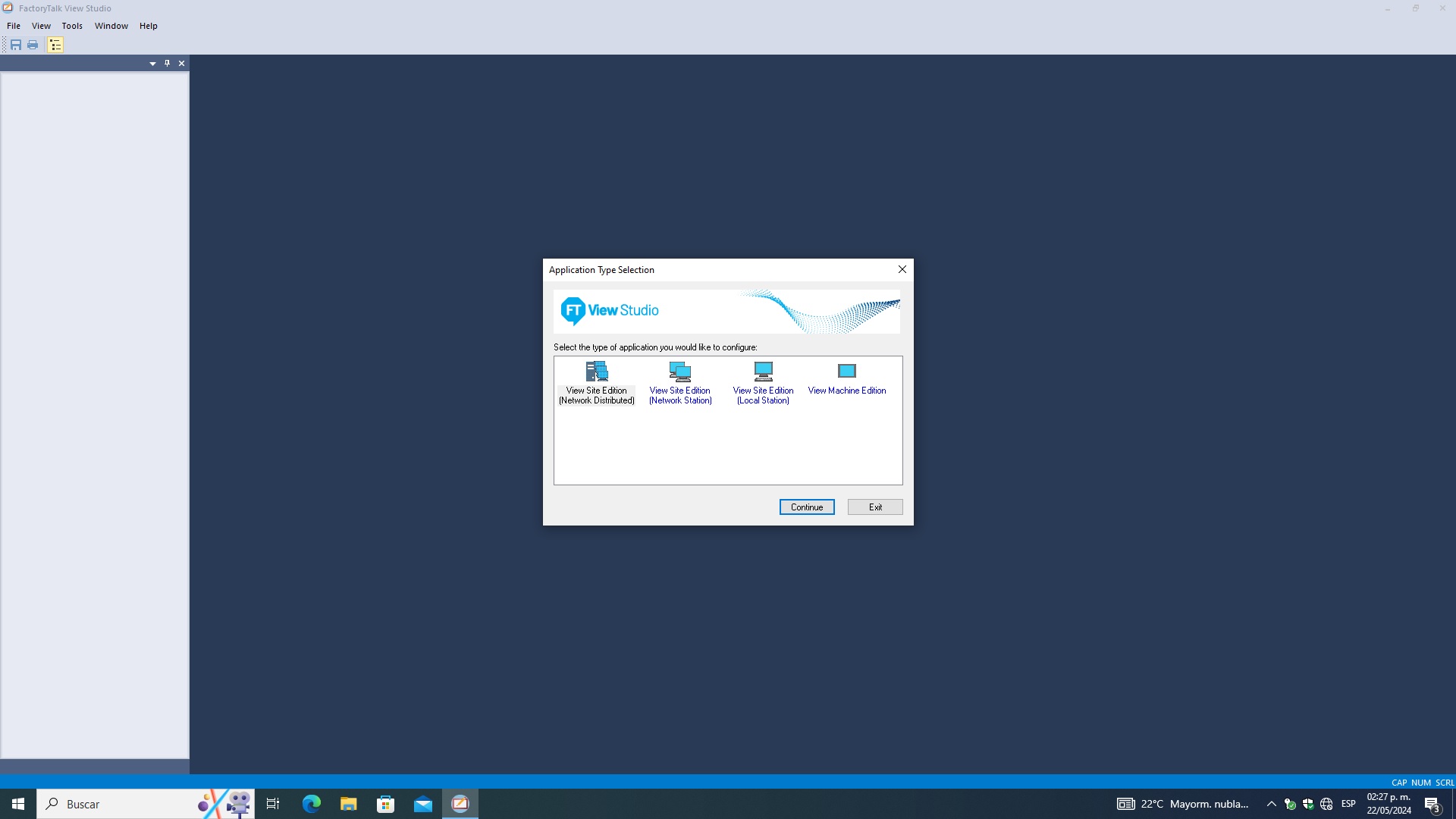Click the FactoryTalk View Studio title bar icon
Screen dimensions: 1456x819
[x=8, y=8]
